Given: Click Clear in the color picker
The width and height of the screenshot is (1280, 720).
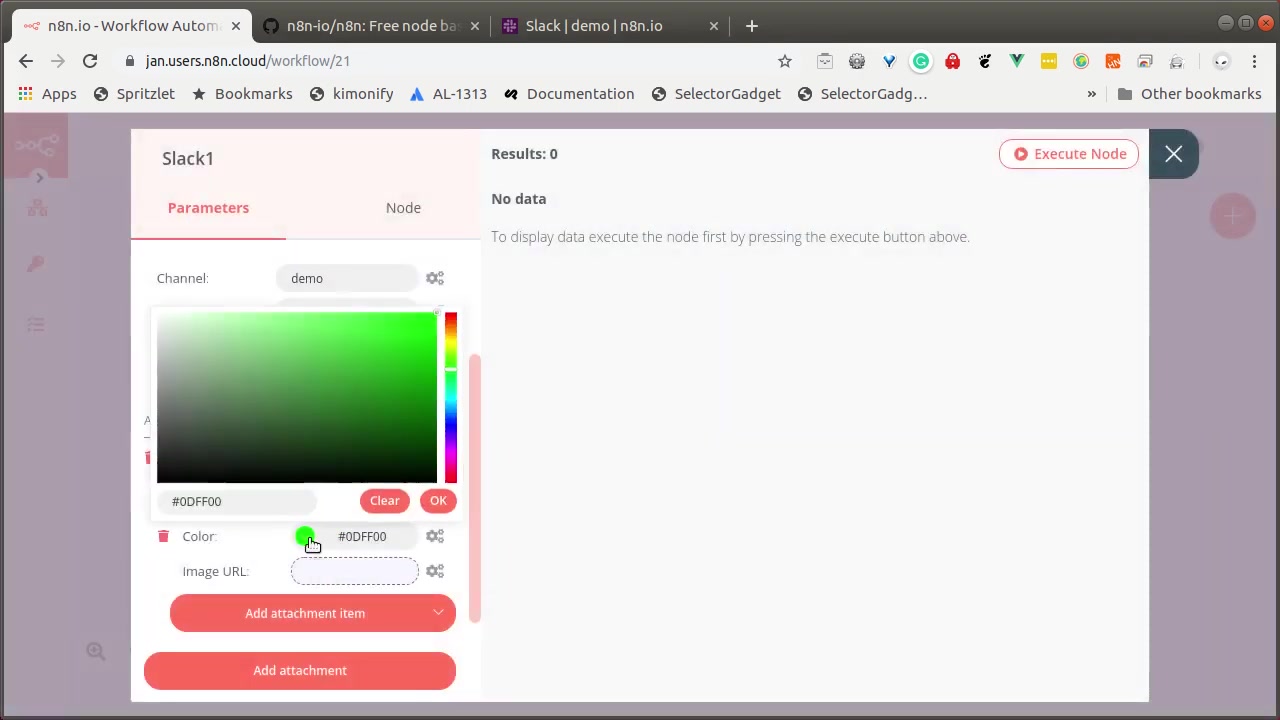Looking at the screenshot, I should 385,501.
